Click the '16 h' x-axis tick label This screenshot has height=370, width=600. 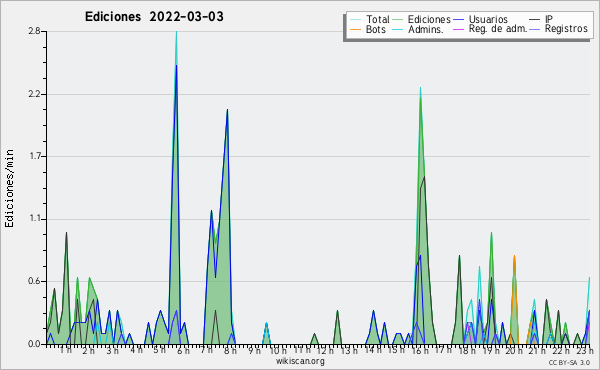click(x=419, y=350)
